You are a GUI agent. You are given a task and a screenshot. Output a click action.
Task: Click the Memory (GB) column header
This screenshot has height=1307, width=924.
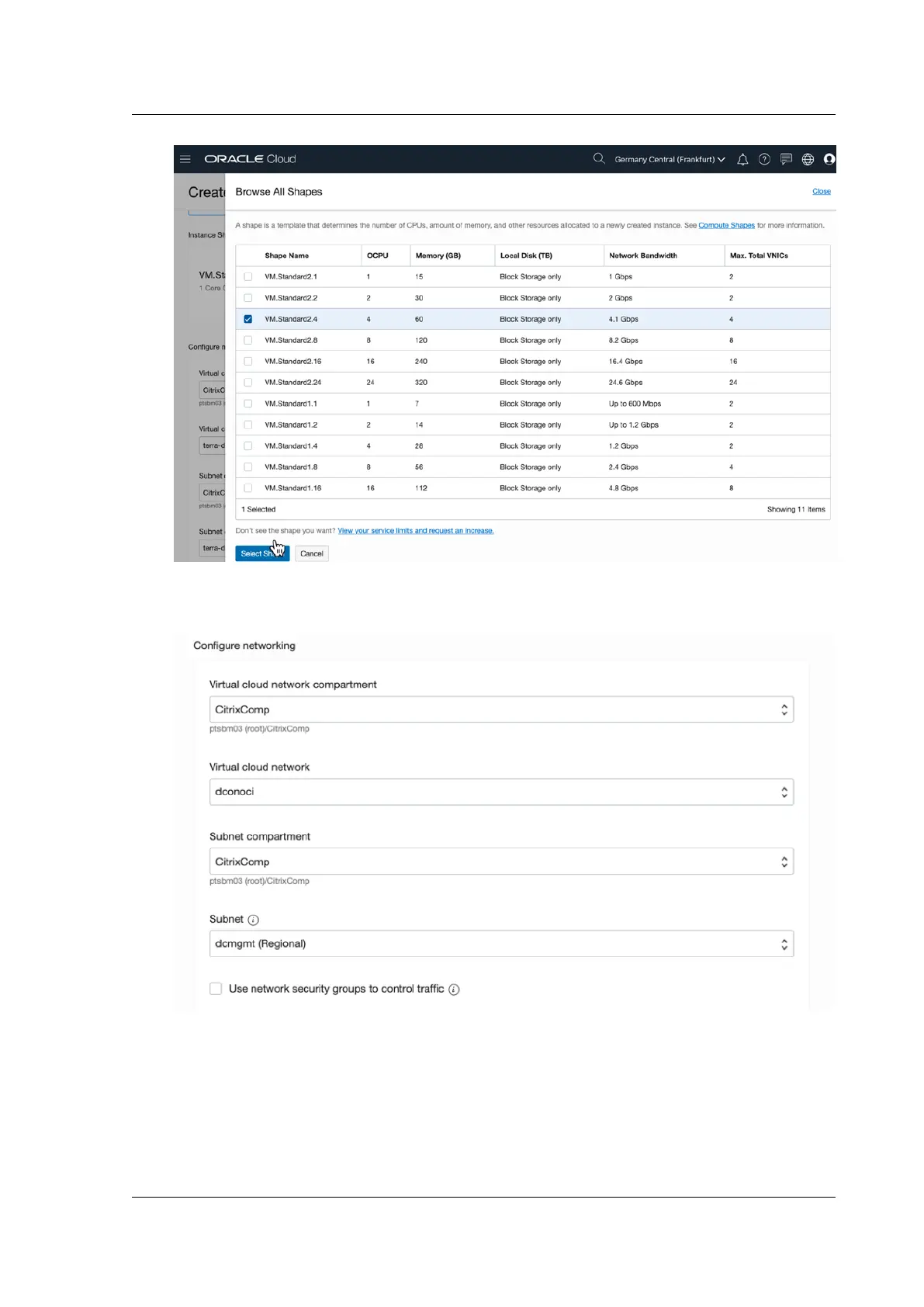click(x=438, y=255)
